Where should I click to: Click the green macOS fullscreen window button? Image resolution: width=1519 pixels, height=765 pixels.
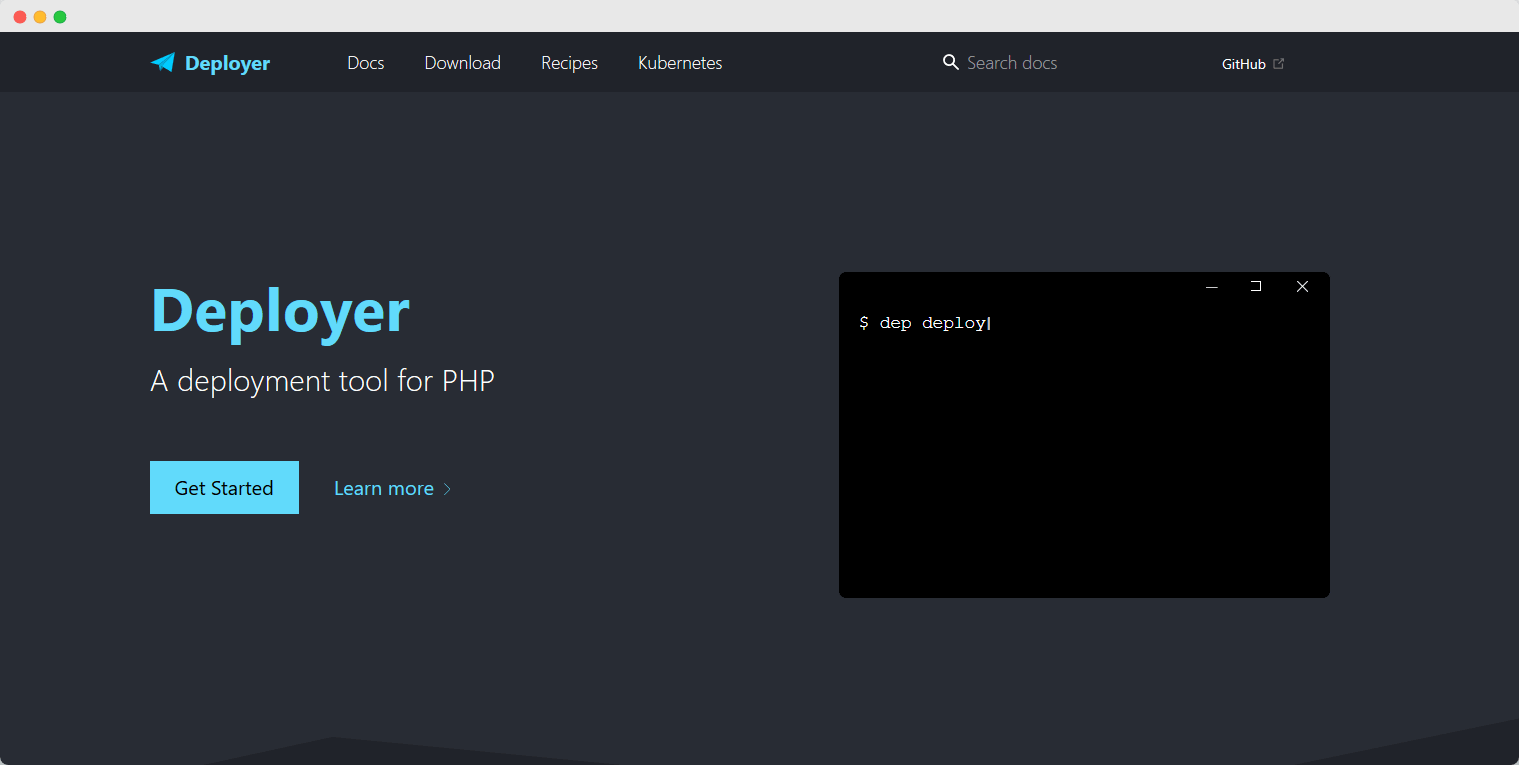coord(60,17)
